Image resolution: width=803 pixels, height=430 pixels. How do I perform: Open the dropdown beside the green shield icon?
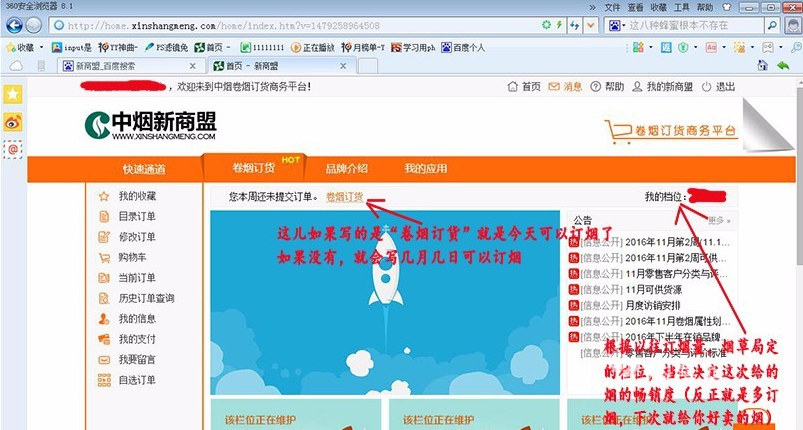(x=695, y=48)
